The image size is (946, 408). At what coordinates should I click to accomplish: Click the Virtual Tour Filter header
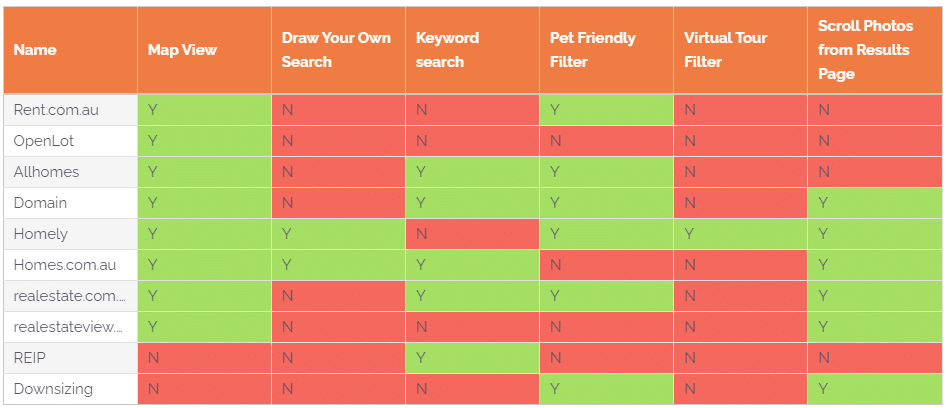[740, 50]
